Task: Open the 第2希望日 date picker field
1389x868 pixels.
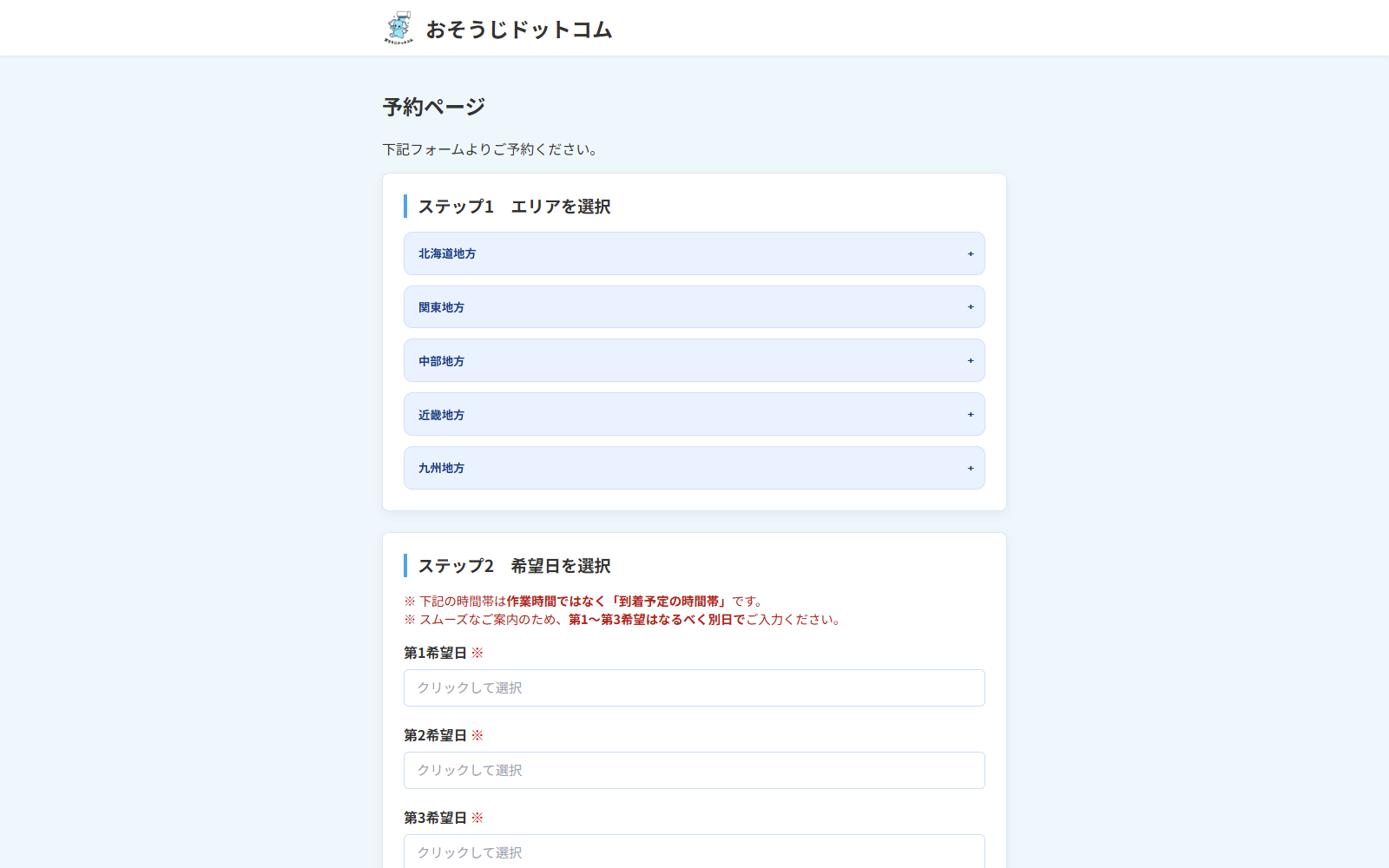Action: [x=694, y=770]
